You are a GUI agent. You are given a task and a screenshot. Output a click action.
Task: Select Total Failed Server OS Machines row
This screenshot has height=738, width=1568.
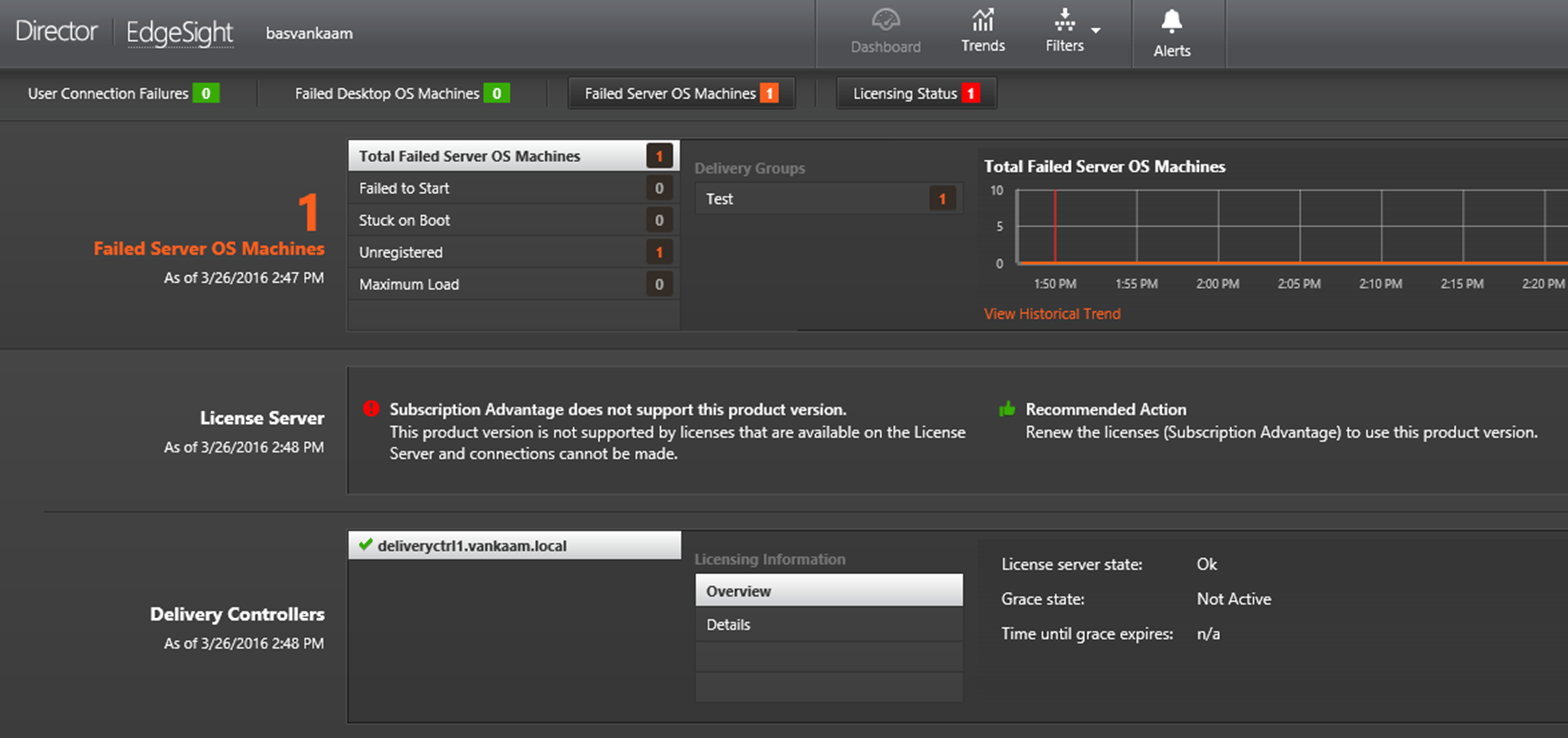pos(514,156)
